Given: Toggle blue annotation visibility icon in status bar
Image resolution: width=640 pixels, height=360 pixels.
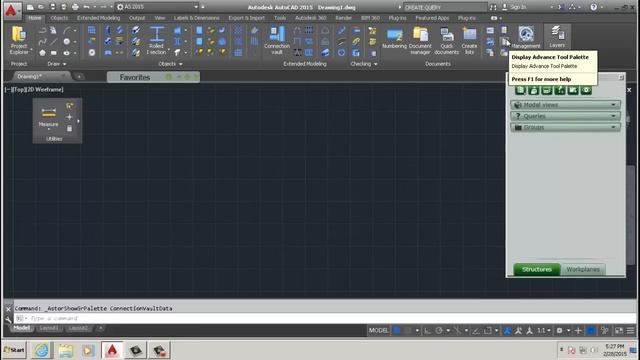Looking at the screenshot, I should pyautogui.click(x=507, y=331).
